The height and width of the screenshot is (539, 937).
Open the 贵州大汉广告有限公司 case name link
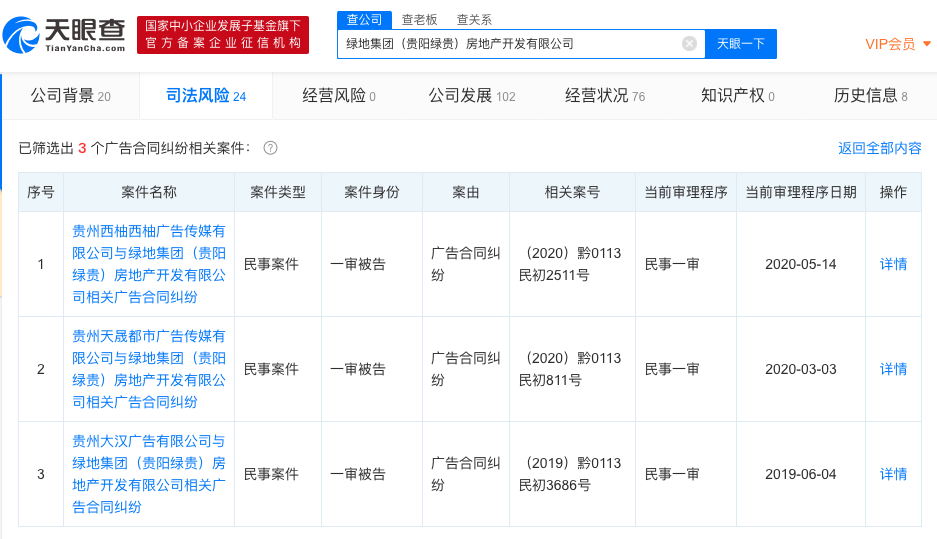tap(149, 474)
